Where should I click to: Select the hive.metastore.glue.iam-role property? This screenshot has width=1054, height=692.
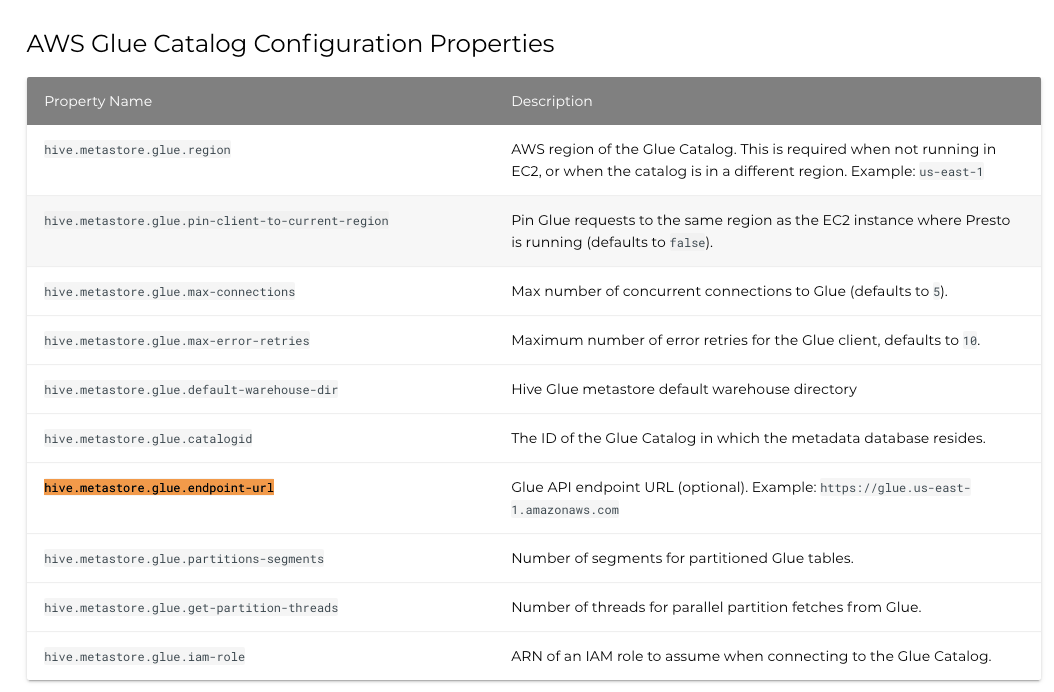144,657
